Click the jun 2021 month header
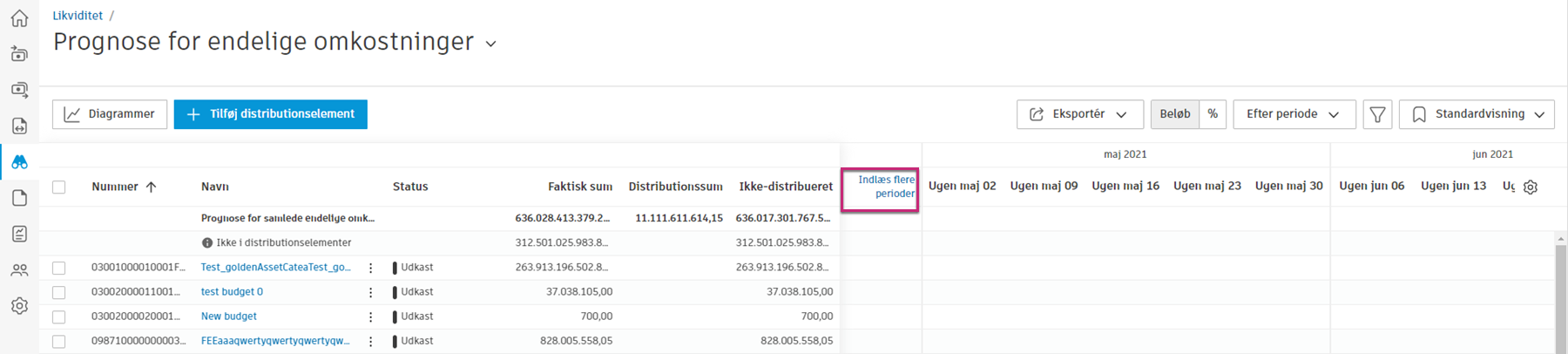This screenshot has width=1568, height=354. [1492, 154]
